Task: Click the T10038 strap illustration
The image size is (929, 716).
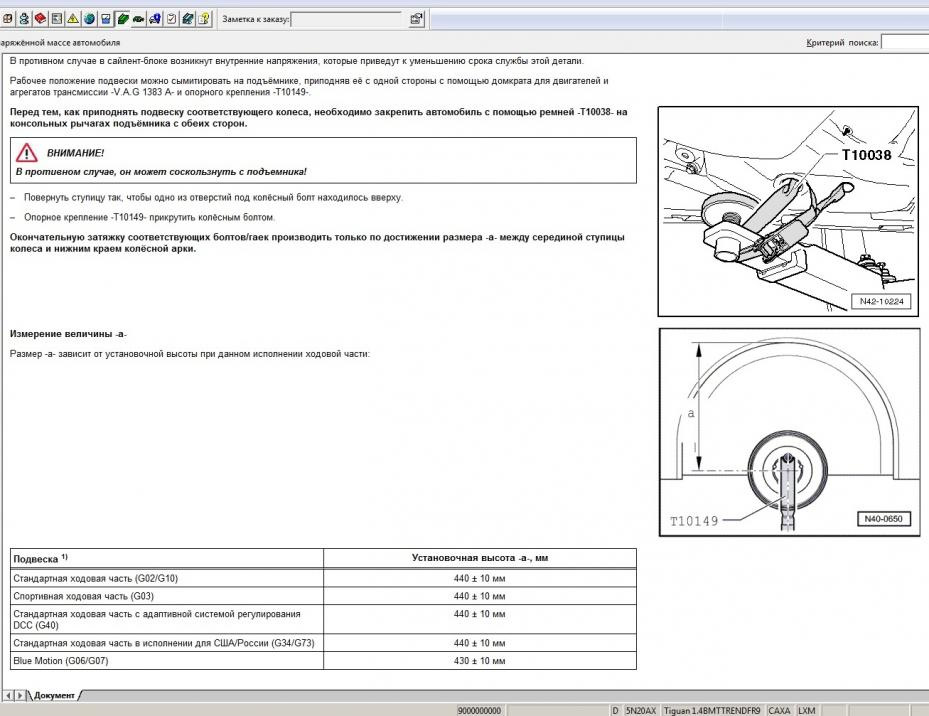Action: [x=787, y=211]
